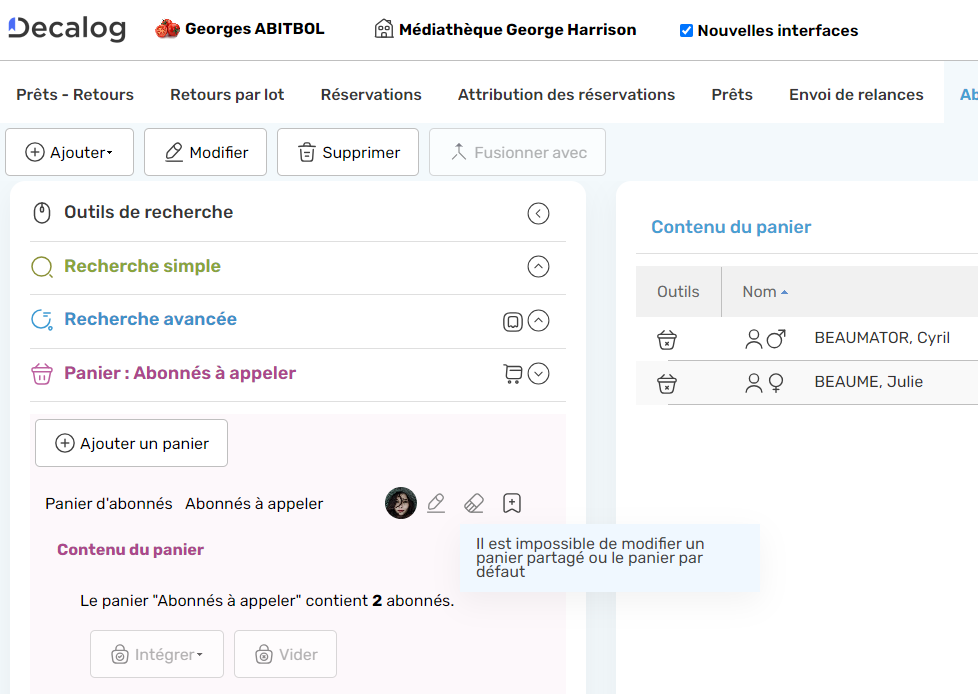978x694 pixels.
Task: Click the trash icon for BEAUMATOR, Cyril
Action: tap(666, 338)
